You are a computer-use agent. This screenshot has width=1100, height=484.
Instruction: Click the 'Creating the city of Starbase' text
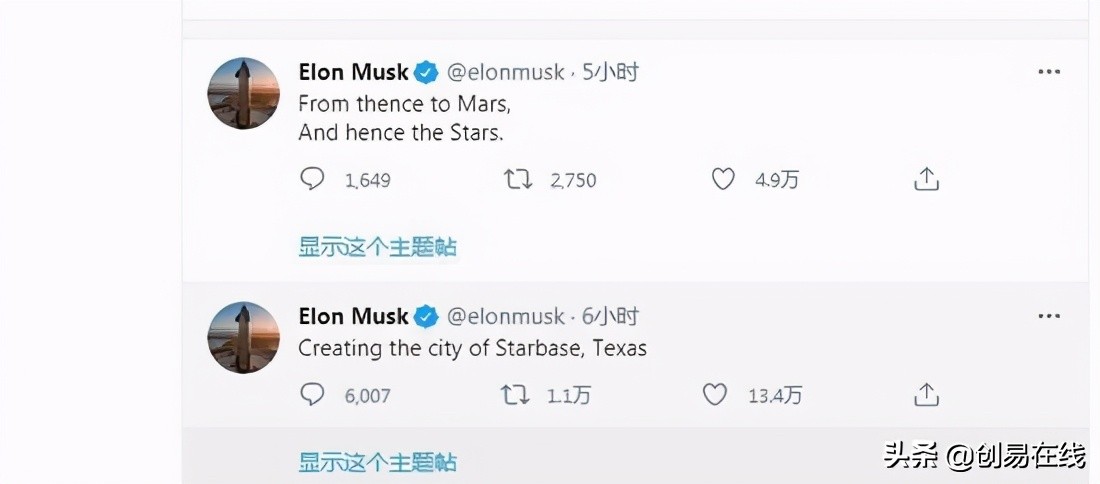pyautogui.click(x=472, y=348)
